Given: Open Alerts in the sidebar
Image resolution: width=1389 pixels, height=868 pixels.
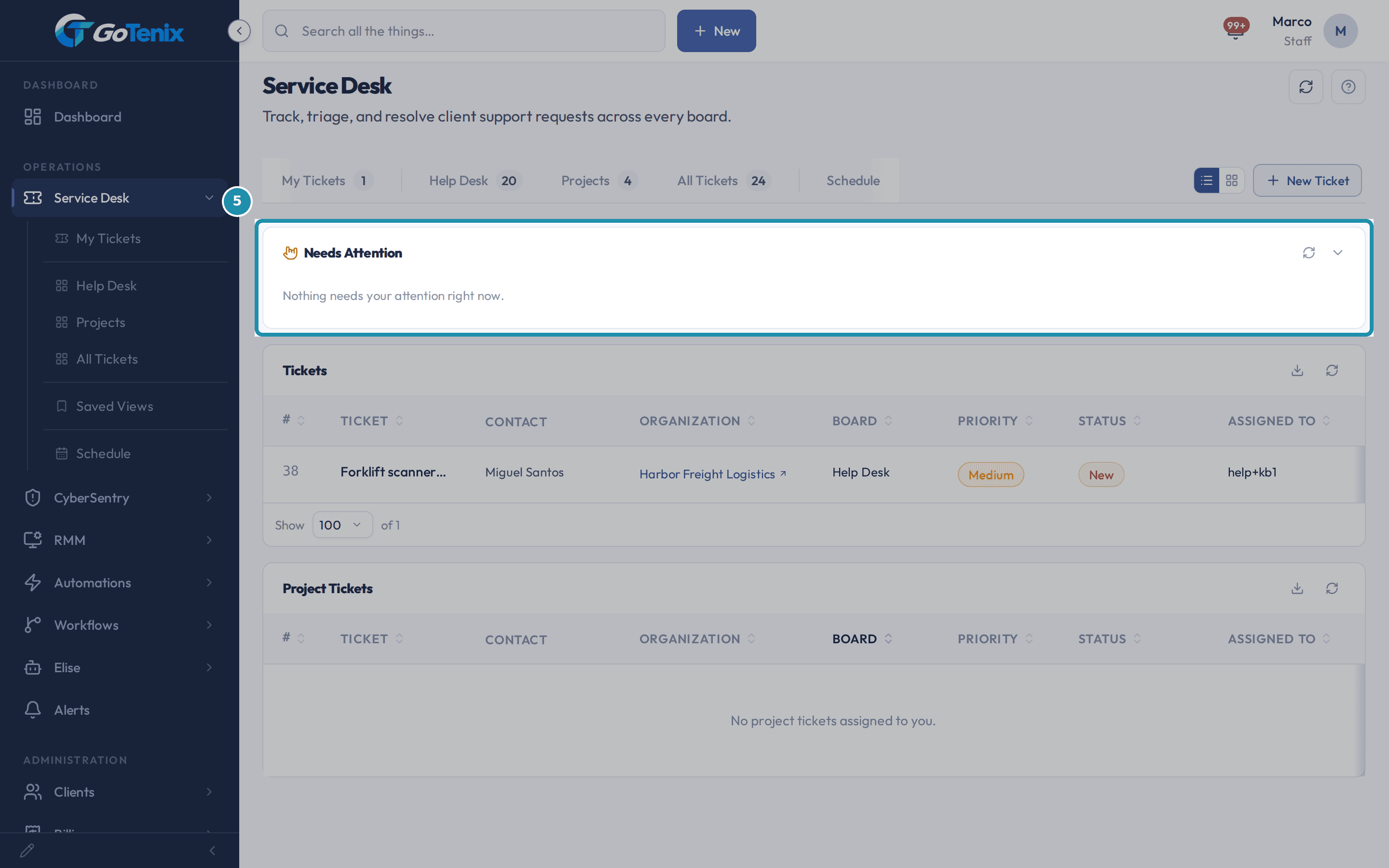Looking at the screenshot, I should click(x=120, y=710).
